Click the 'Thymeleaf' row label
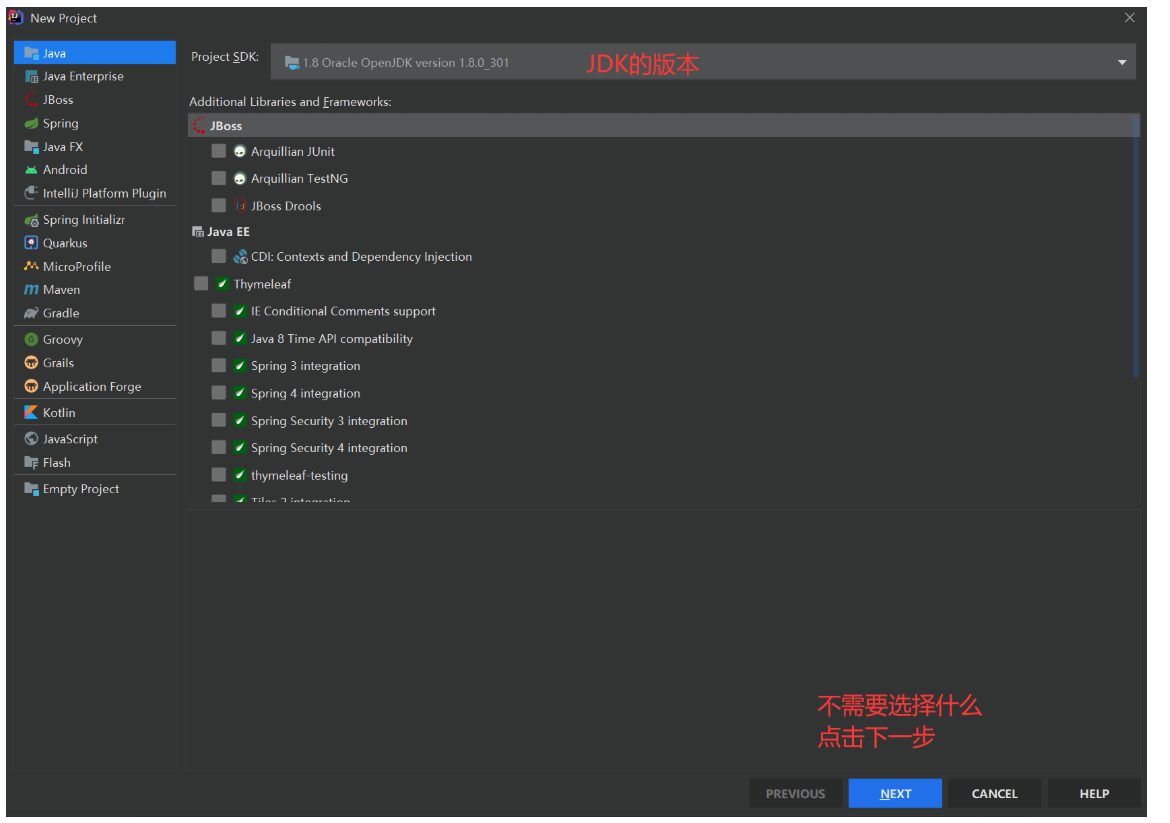The width and height of the screenshot is (1170, 823). [262, 284]
